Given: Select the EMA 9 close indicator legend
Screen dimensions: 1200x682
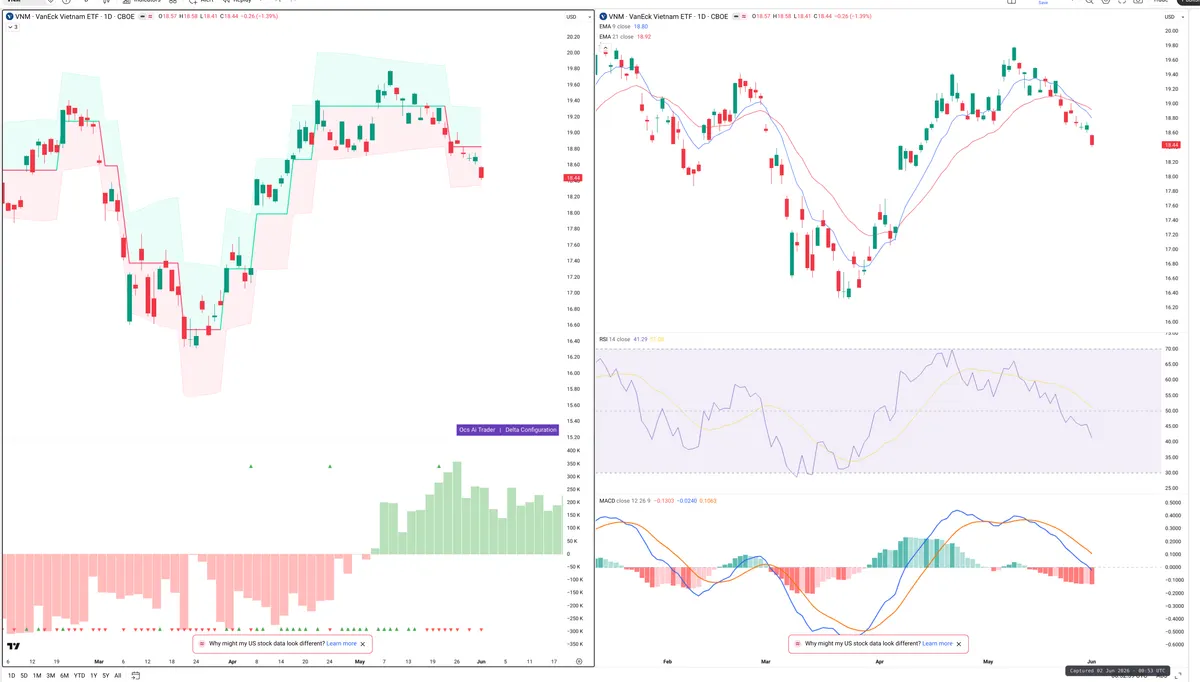Looking at the screenshot, I should click(615, 27).
